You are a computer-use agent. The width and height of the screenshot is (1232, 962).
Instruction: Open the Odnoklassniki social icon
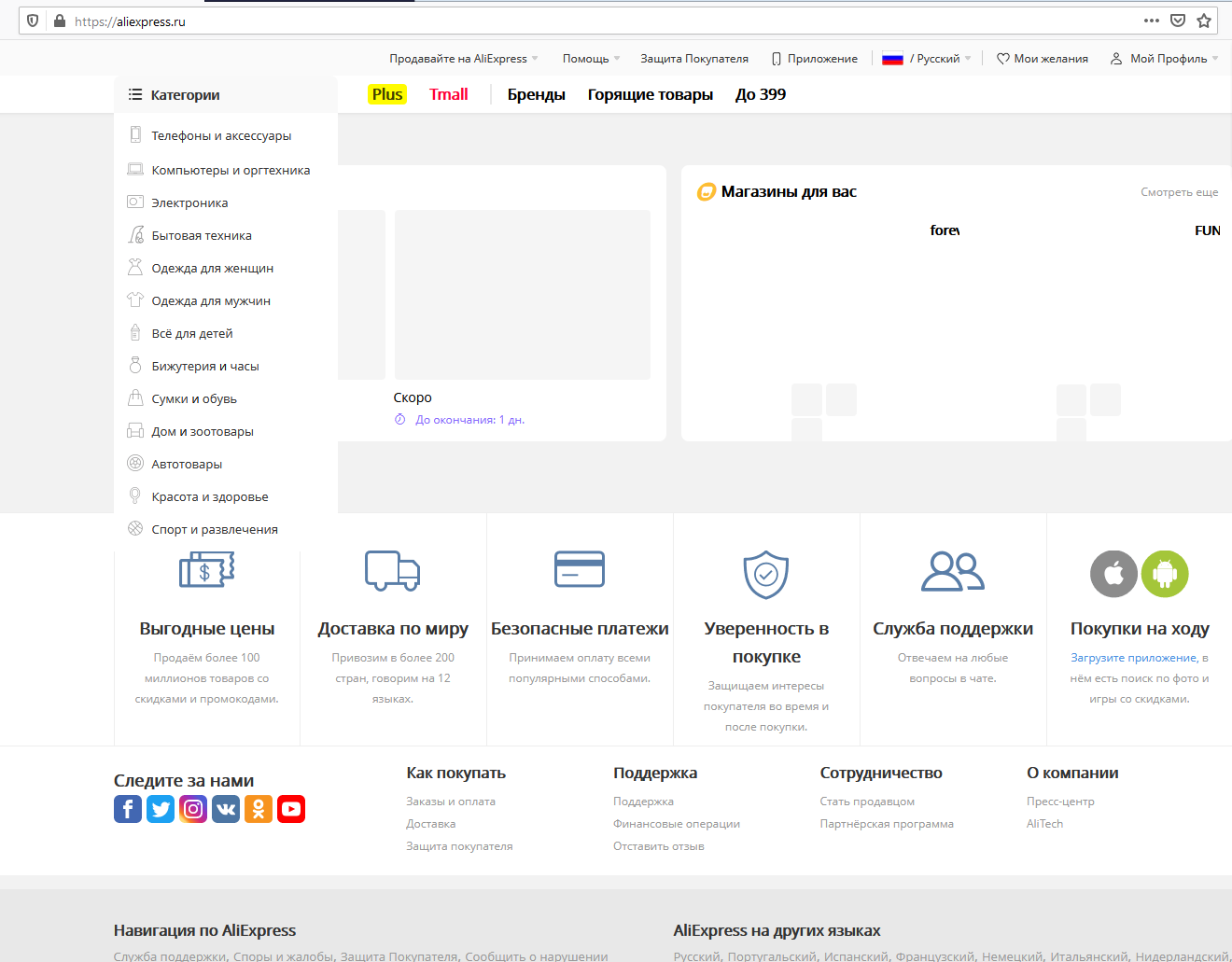pos(259,809)
